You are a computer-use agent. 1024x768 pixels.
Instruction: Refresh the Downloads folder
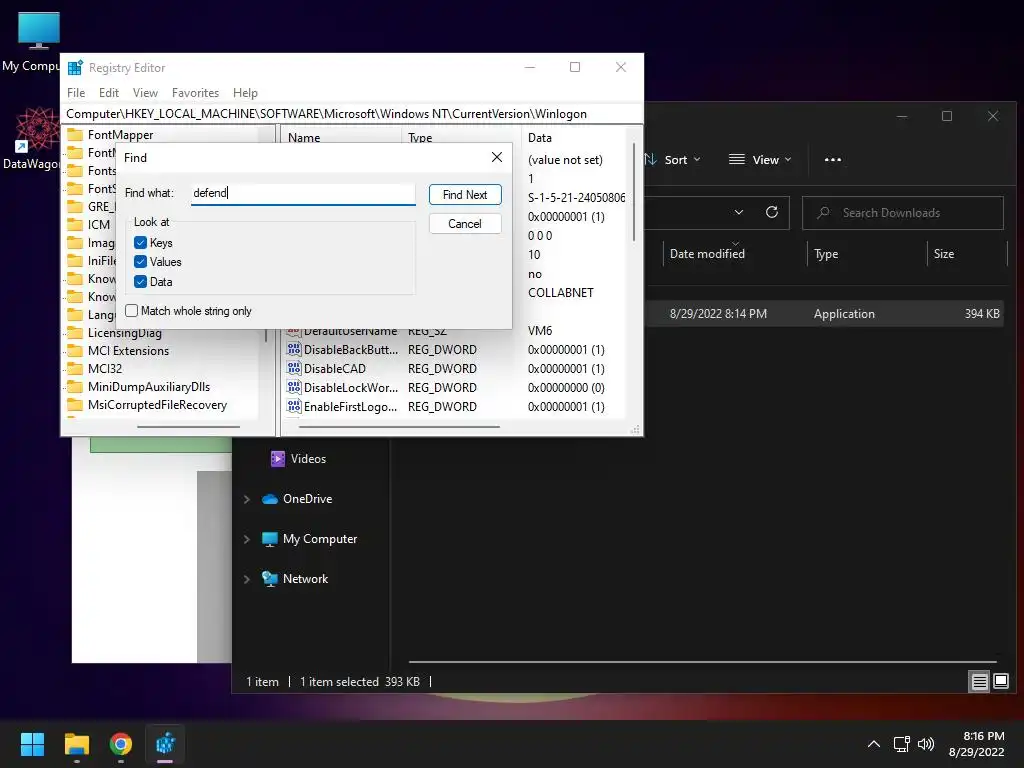click(772, 212)
